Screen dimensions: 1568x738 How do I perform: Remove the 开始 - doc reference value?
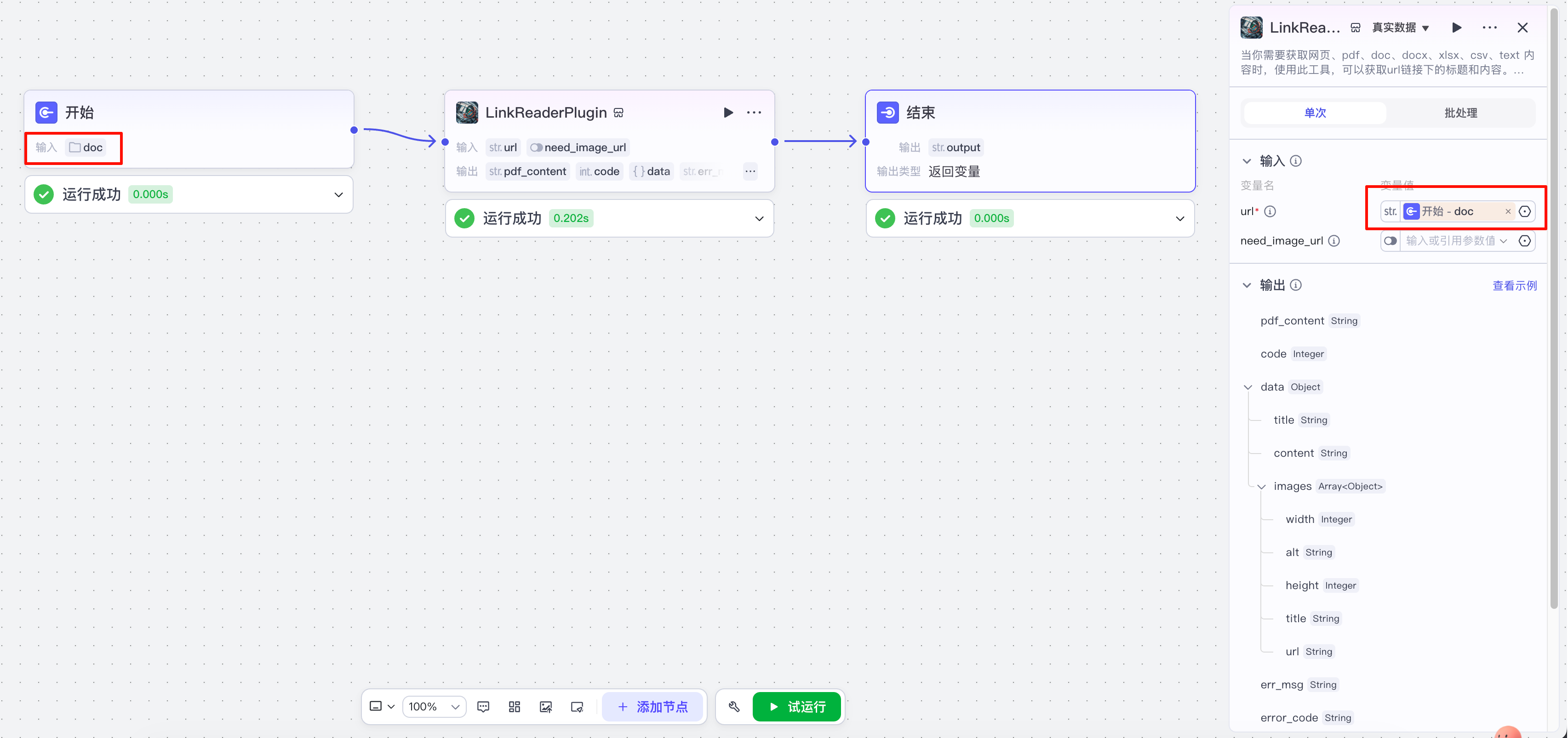[1508, 212]
